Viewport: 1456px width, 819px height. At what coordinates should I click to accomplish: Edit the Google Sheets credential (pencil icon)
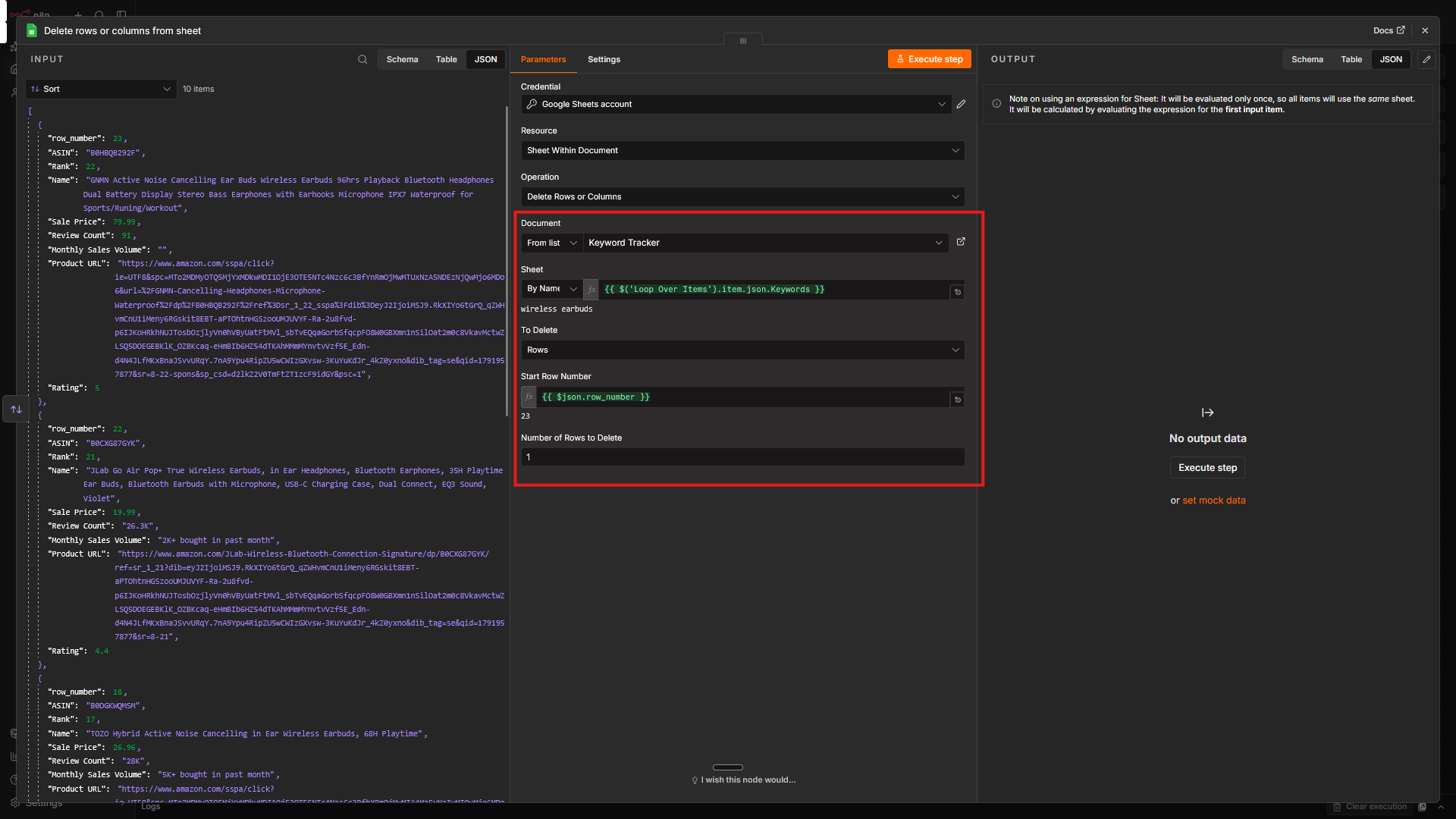[961, 104]
